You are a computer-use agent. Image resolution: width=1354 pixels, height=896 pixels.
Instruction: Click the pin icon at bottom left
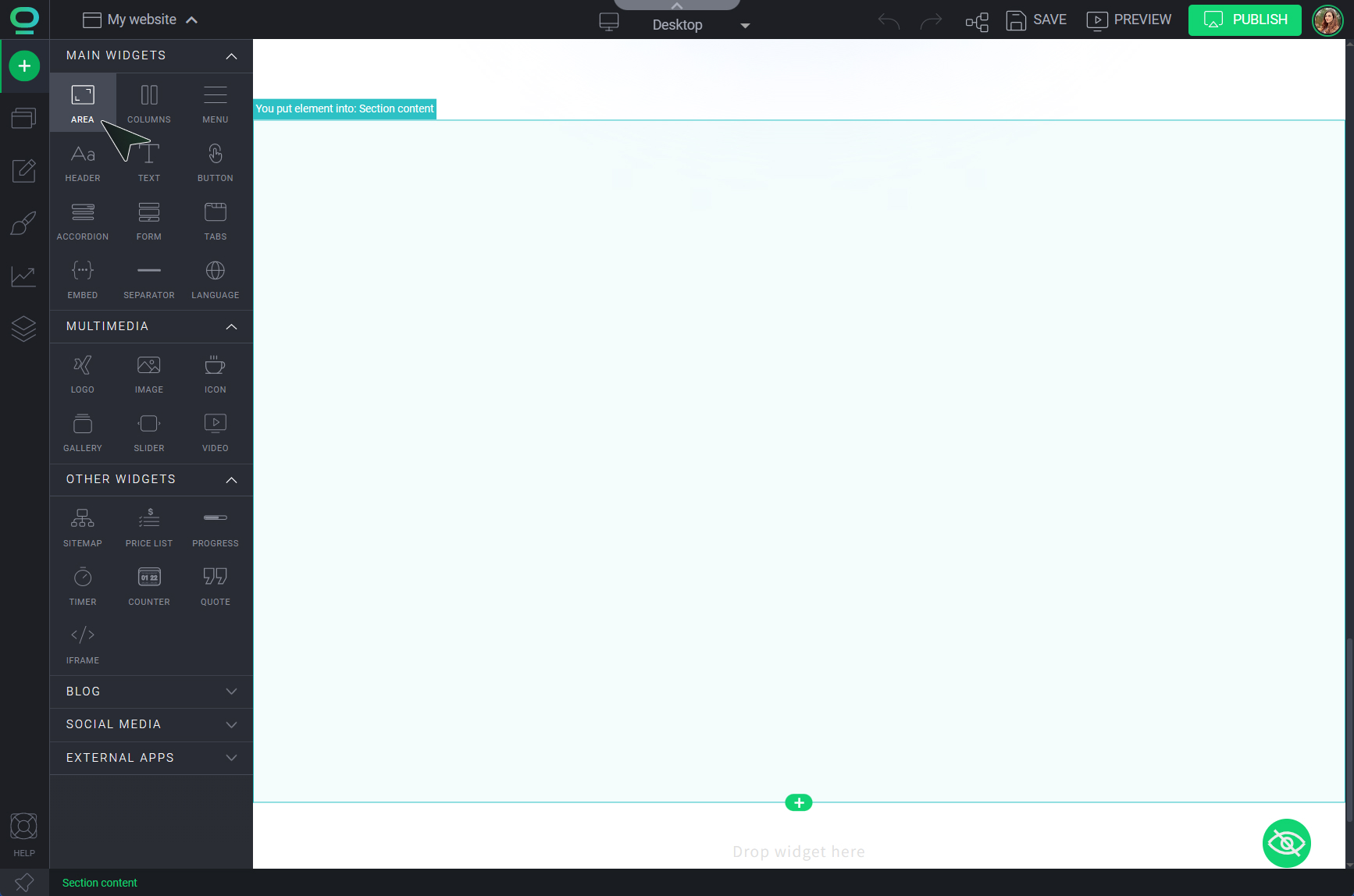tap(24, 883)
